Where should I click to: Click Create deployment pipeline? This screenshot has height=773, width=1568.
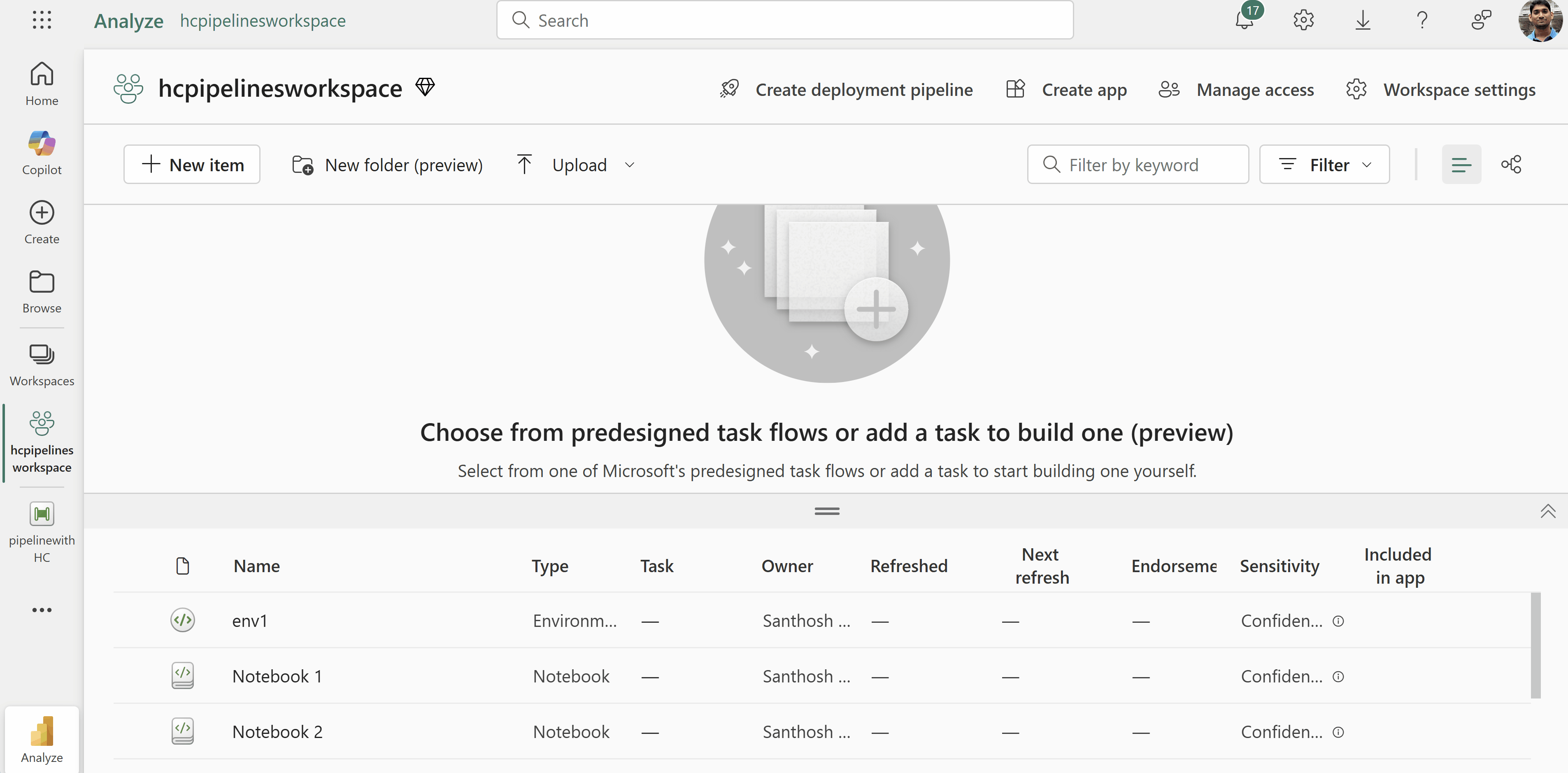[x=845, y=89]
